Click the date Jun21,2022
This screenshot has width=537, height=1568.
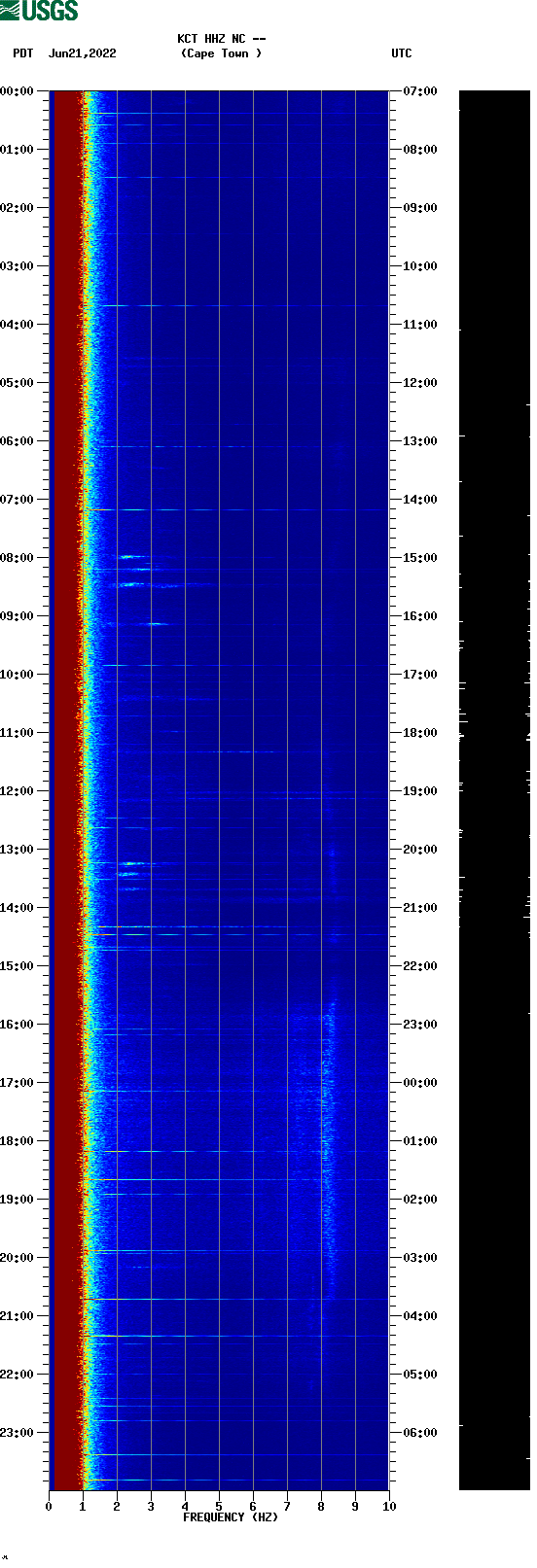[82, 53]
